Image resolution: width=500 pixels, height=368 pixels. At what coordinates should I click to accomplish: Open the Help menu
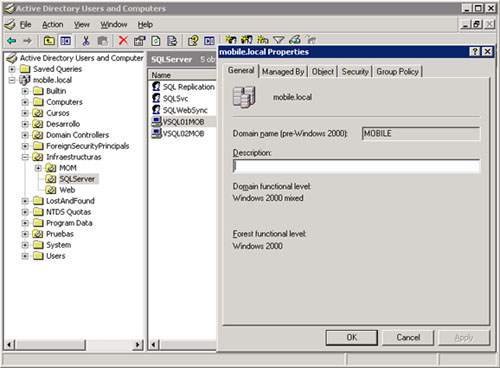(145, 25)
